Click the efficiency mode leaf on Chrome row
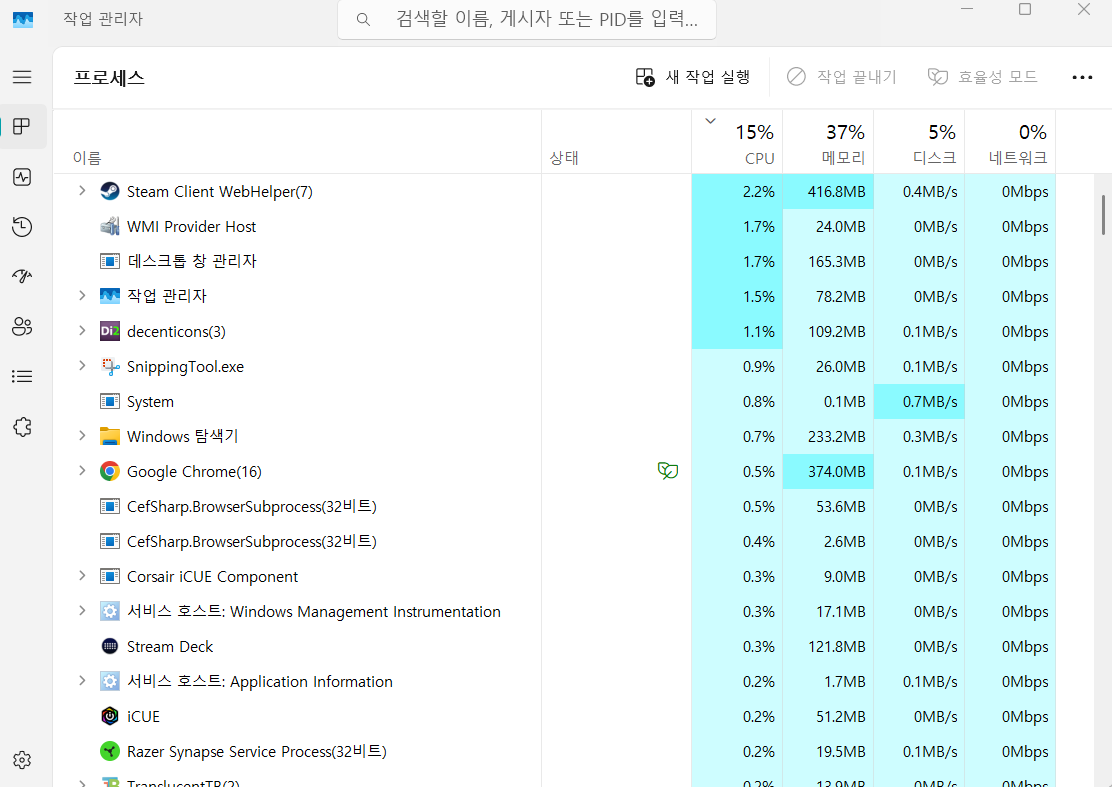This screenshot has width=1112, height=787. pyautogui.click(x=667, y=470)
